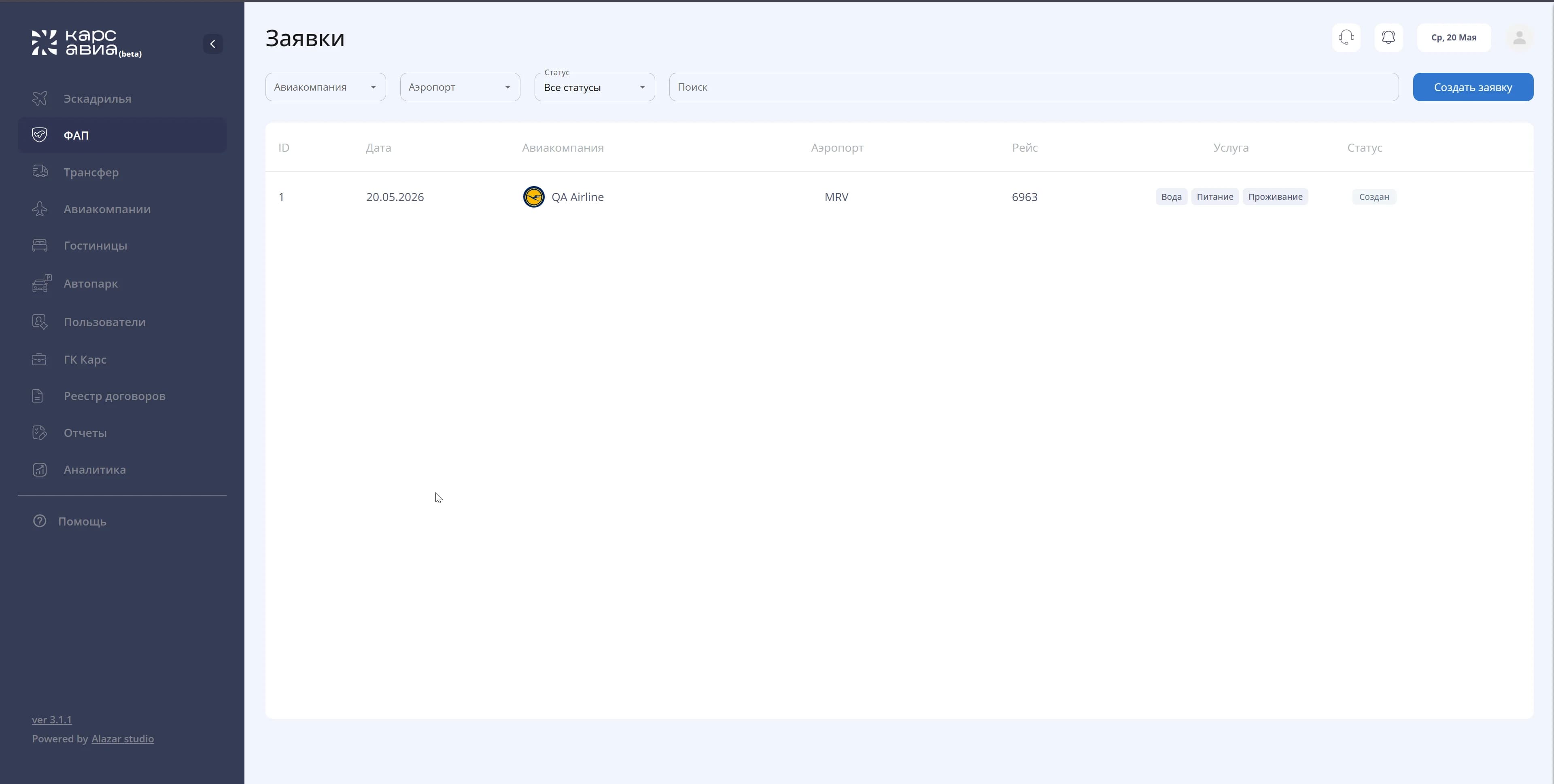Expand the Авиакомпания filter dropdown
Screen dimensions: 1554x784
coord(325,87)
